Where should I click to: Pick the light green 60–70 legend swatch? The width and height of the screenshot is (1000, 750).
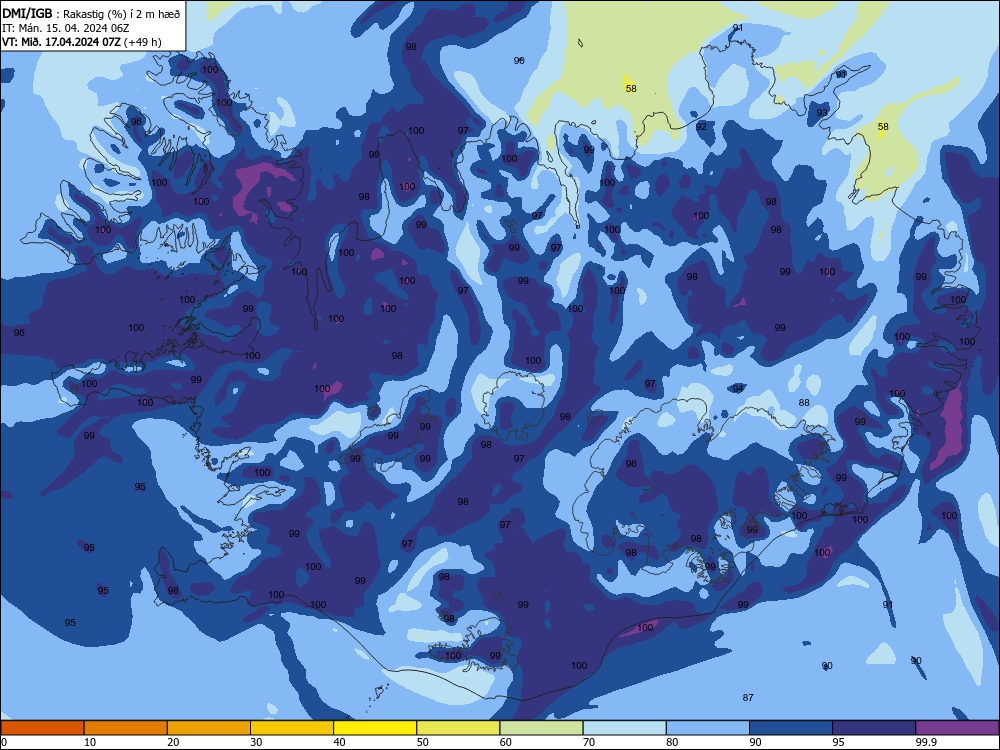click(541, 728)
